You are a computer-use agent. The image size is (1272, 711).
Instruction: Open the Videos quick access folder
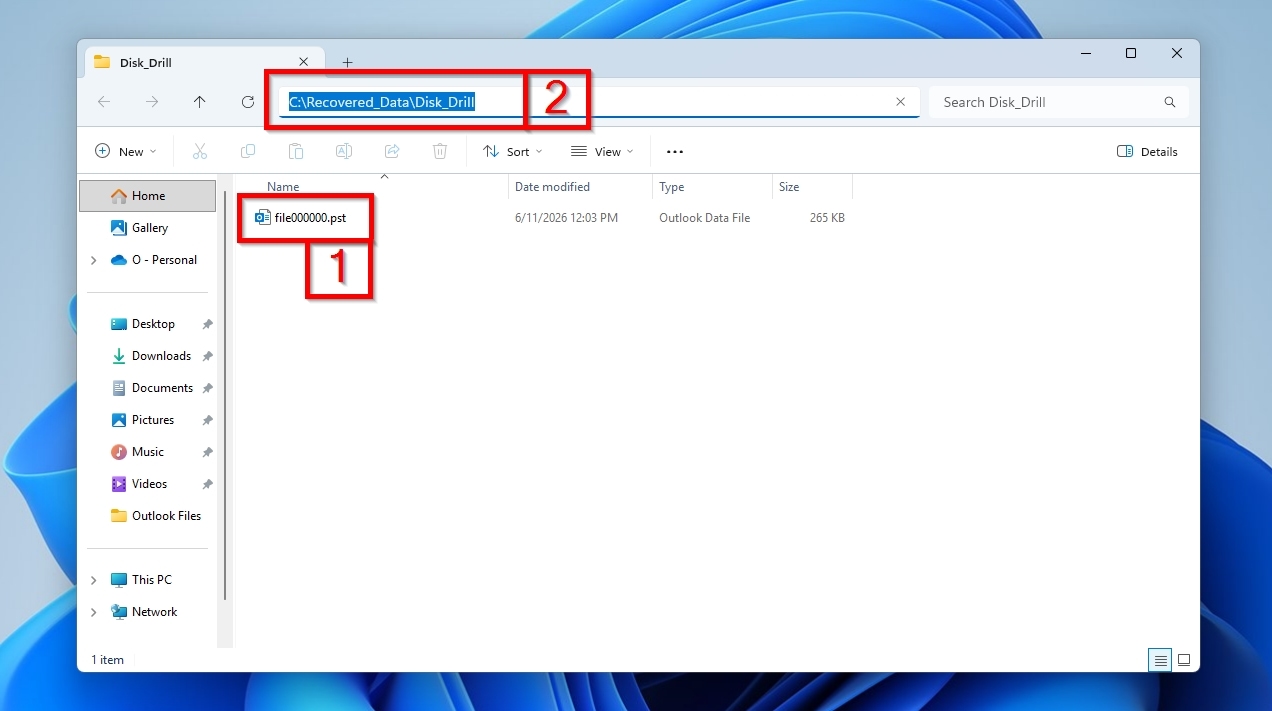147,484
